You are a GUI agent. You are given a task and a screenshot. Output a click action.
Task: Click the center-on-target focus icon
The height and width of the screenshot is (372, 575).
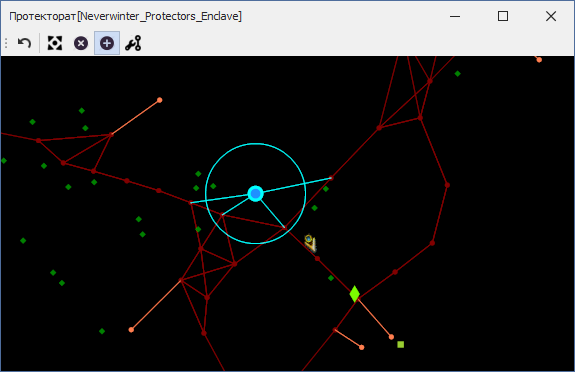click(x=55, y=43)
